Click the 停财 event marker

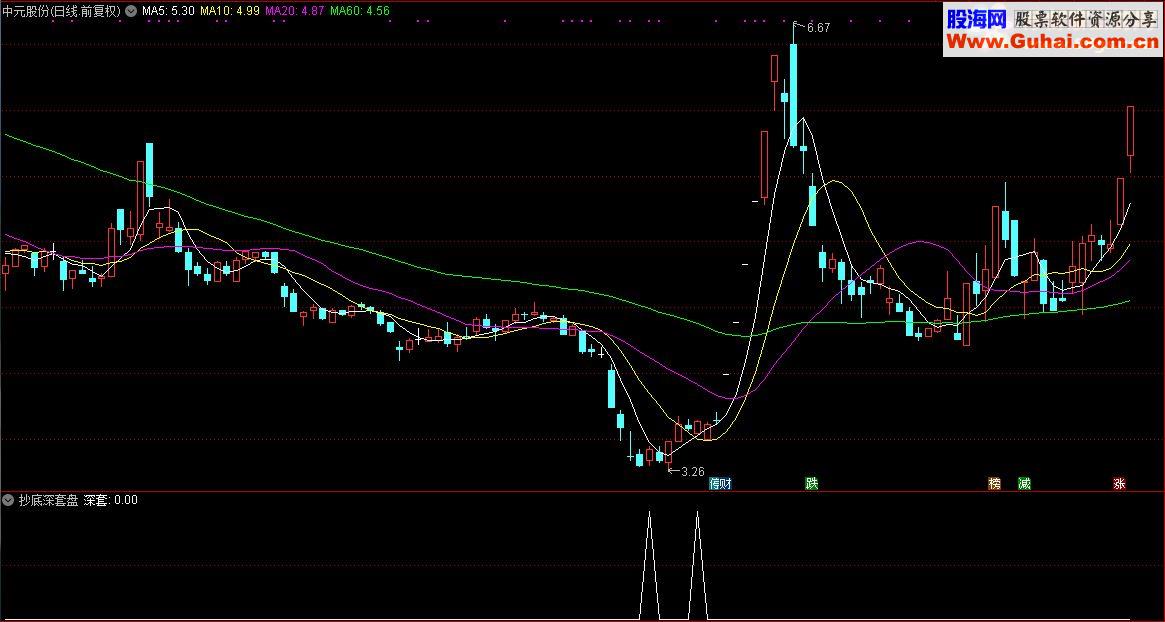tap(721, 484)
